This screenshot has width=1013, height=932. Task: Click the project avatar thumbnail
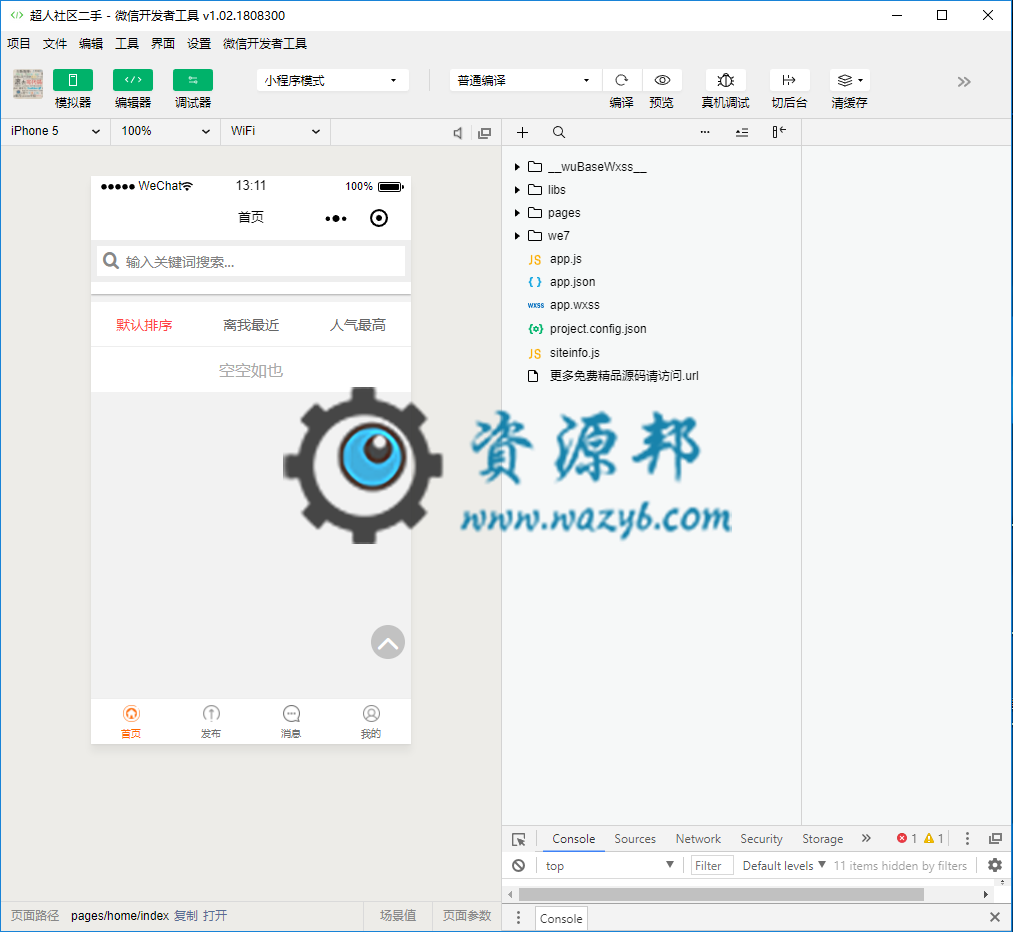28,84
